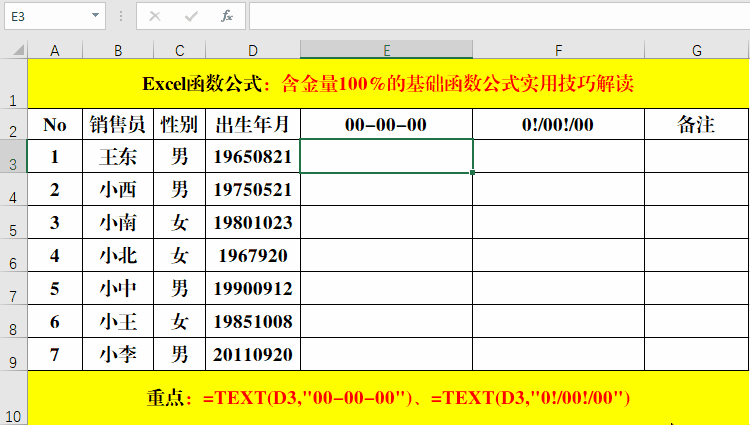Click the '00-00-00' header cell
This screenshot has height=425, width=750.
[386, 124]
